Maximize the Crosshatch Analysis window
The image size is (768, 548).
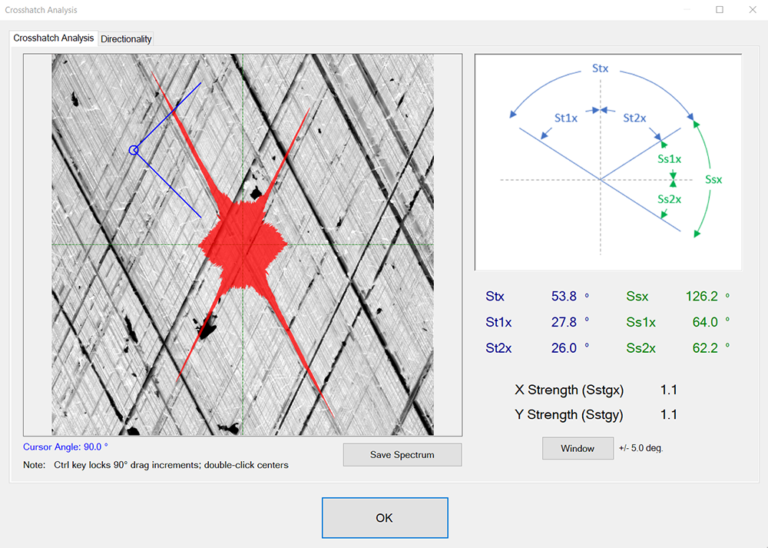pyautogui.click(x=719, y=10)
